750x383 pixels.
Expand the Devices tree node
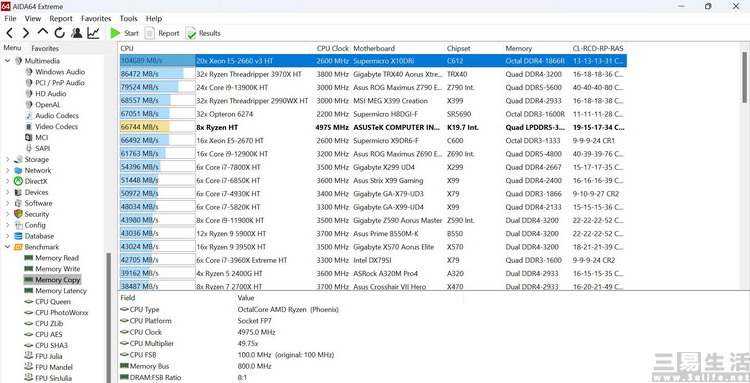coord(7,193)
